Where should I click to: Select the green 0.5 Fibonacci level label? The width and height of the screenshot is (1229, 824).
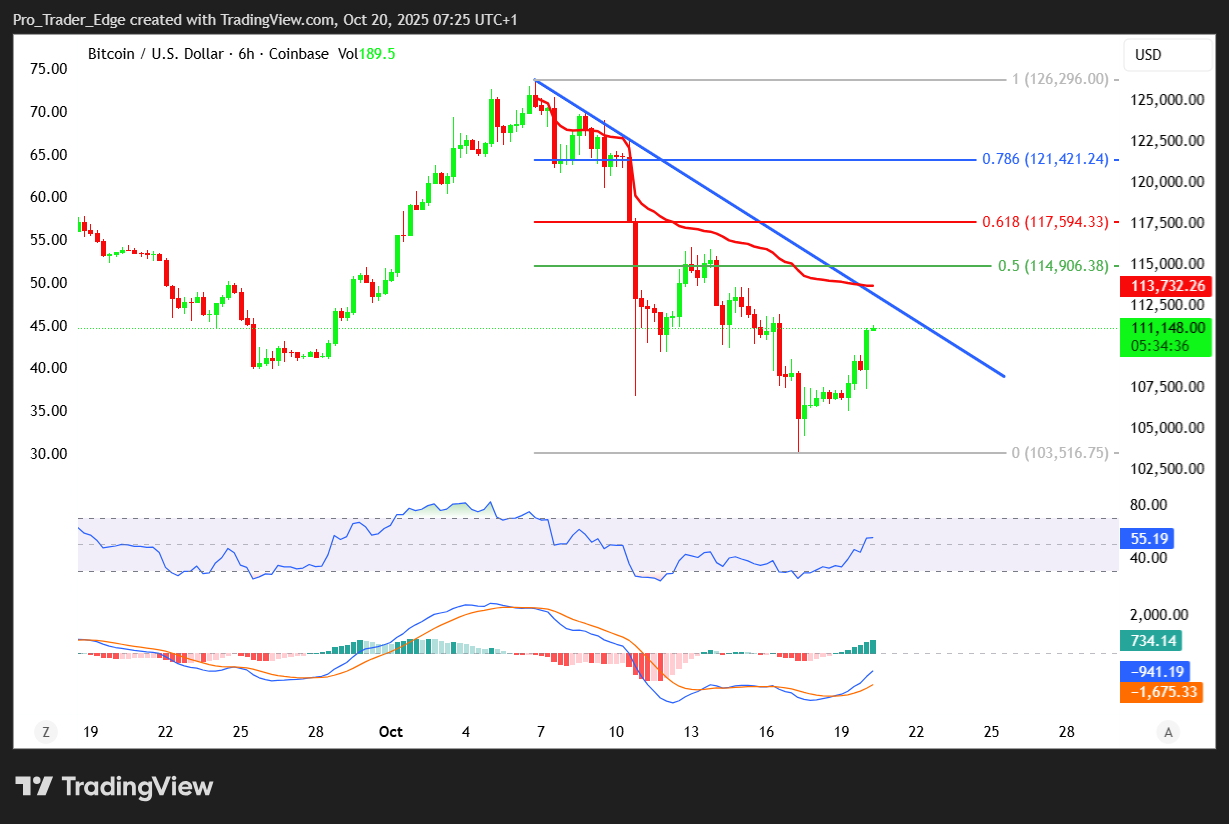click(x=1053, y=266)
